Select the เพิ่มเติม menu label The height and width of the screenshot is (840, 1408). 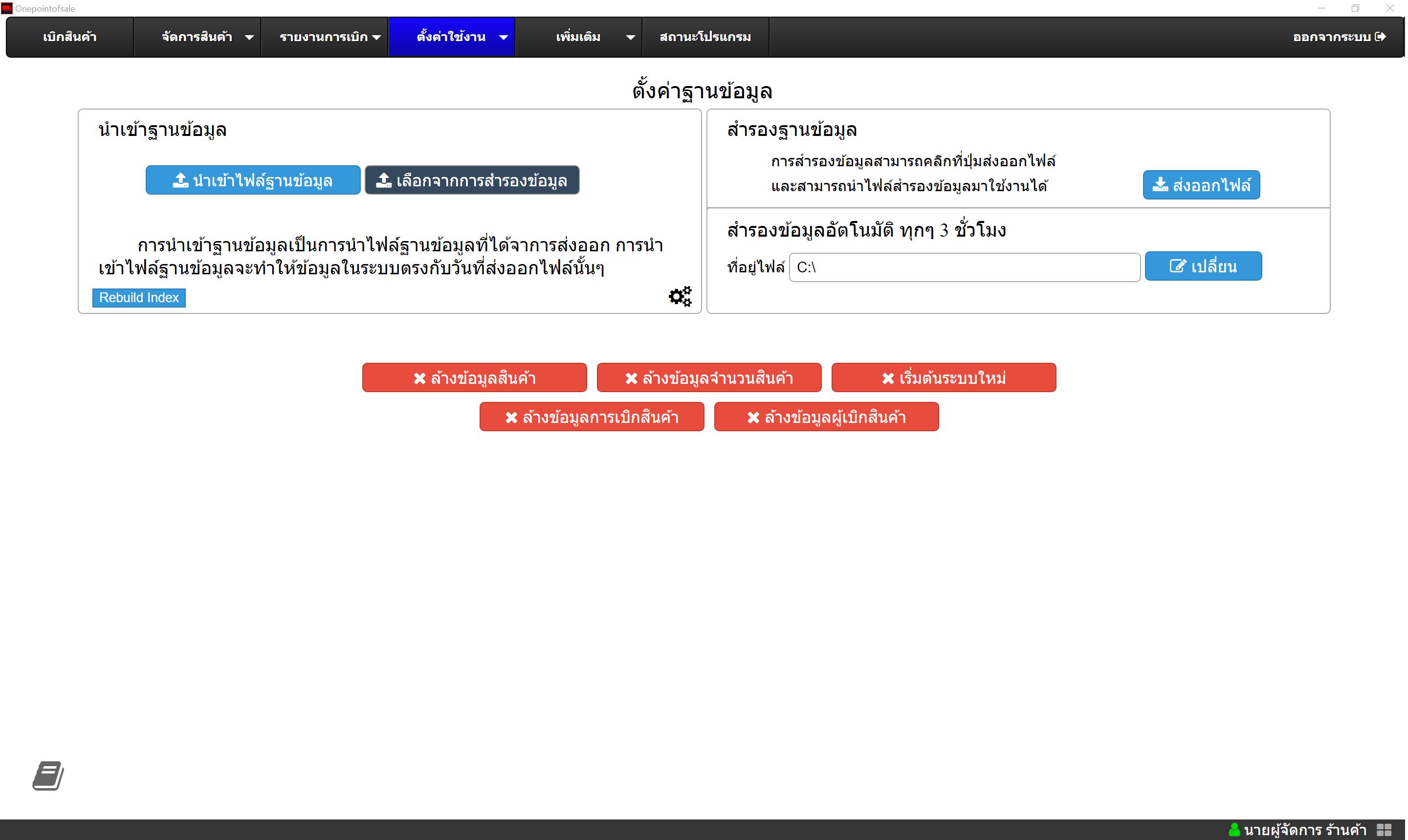coord(578,37)
